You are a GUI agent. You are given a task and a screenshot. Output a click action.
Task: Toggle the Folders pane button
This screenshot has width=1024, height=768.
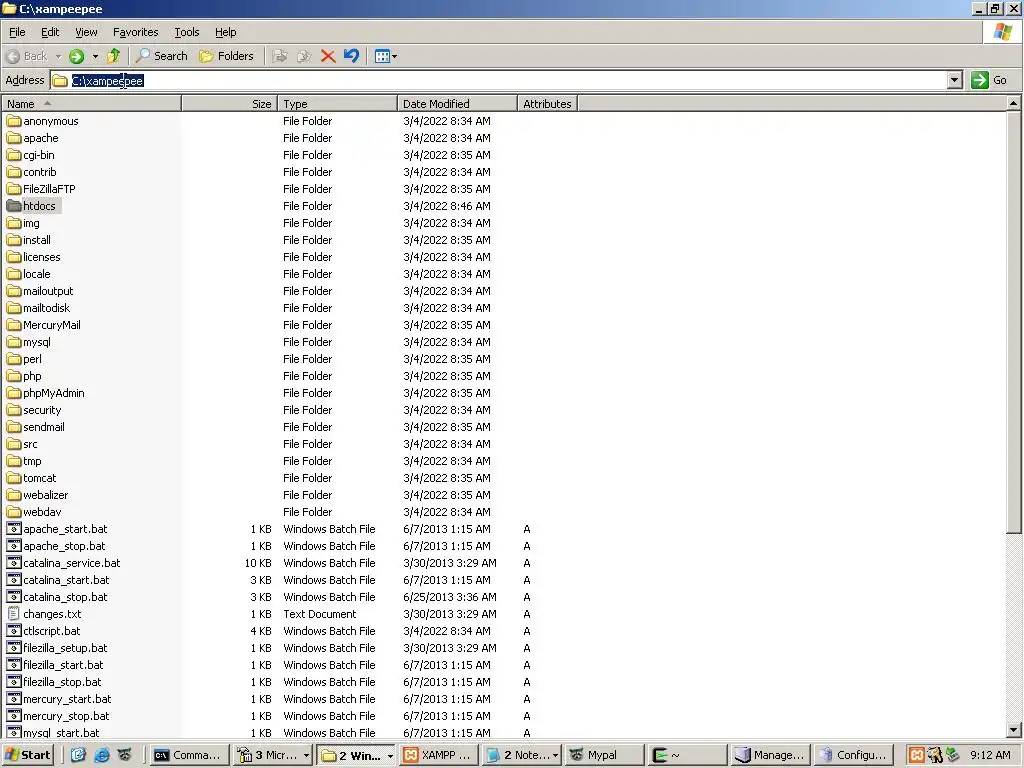[x=226, y=56]
